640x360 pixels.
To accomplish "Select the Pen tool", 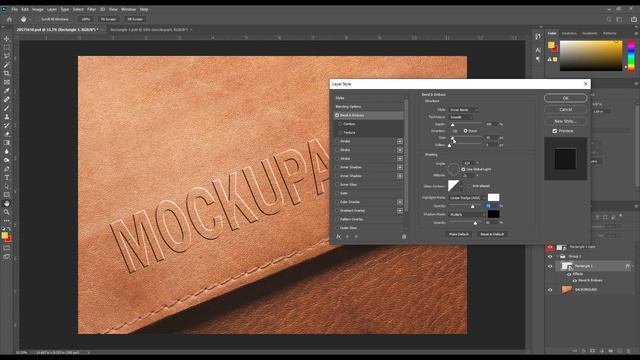I will click(x=7, y=169).
